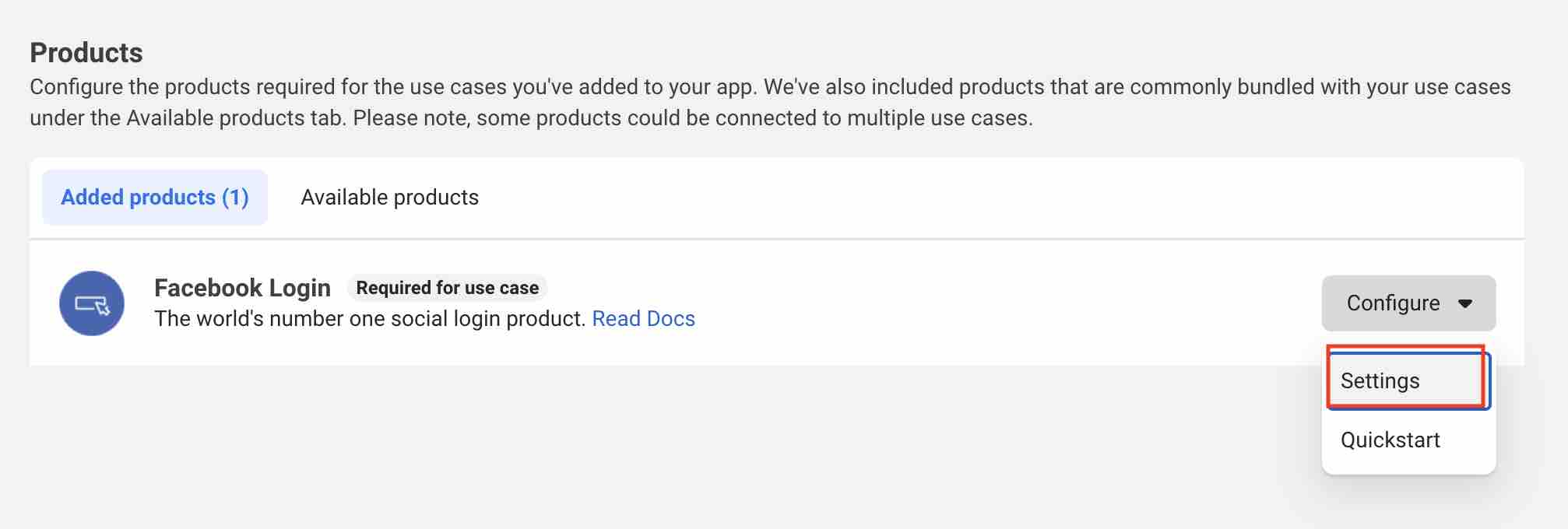The width and height of the screenshot is (1568, 529).
Task: Follow the Read Docs link
Action: click(643, 319)
